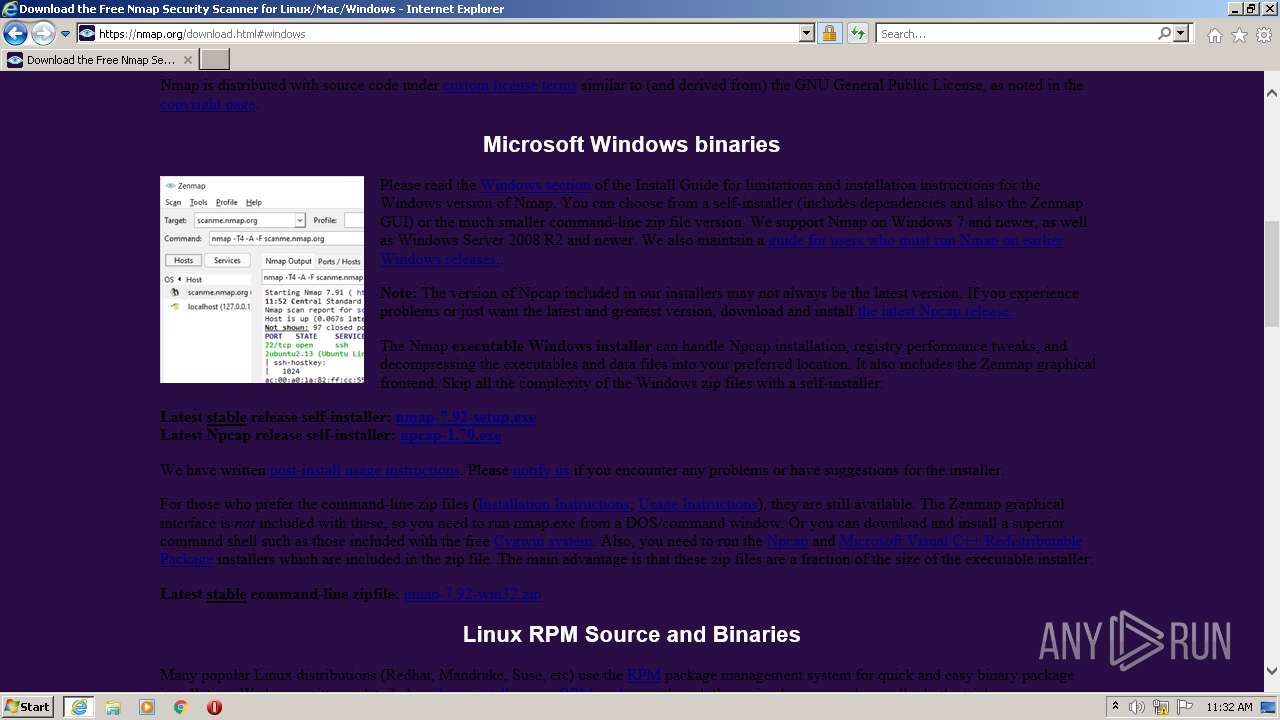This screenshot has width=1280, height=720.
Task: Click the Internet Explorer taskbar icon
Action: pyautogui.click(x=78, y=707)
